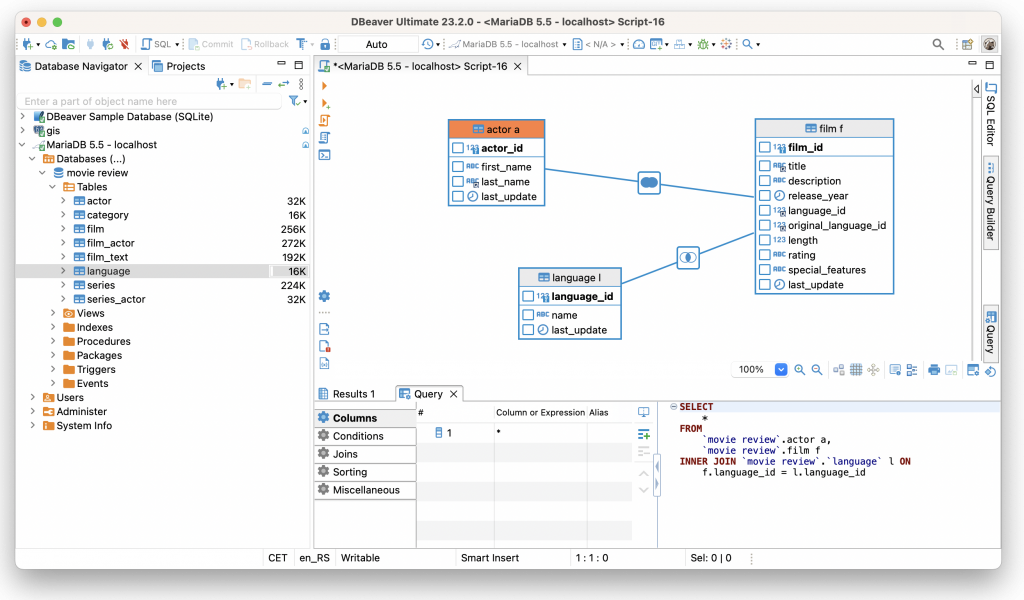Collapse the MariaDB 5.5 - localhost node
The image size is (1024, 600).
(x=23, y=144)
